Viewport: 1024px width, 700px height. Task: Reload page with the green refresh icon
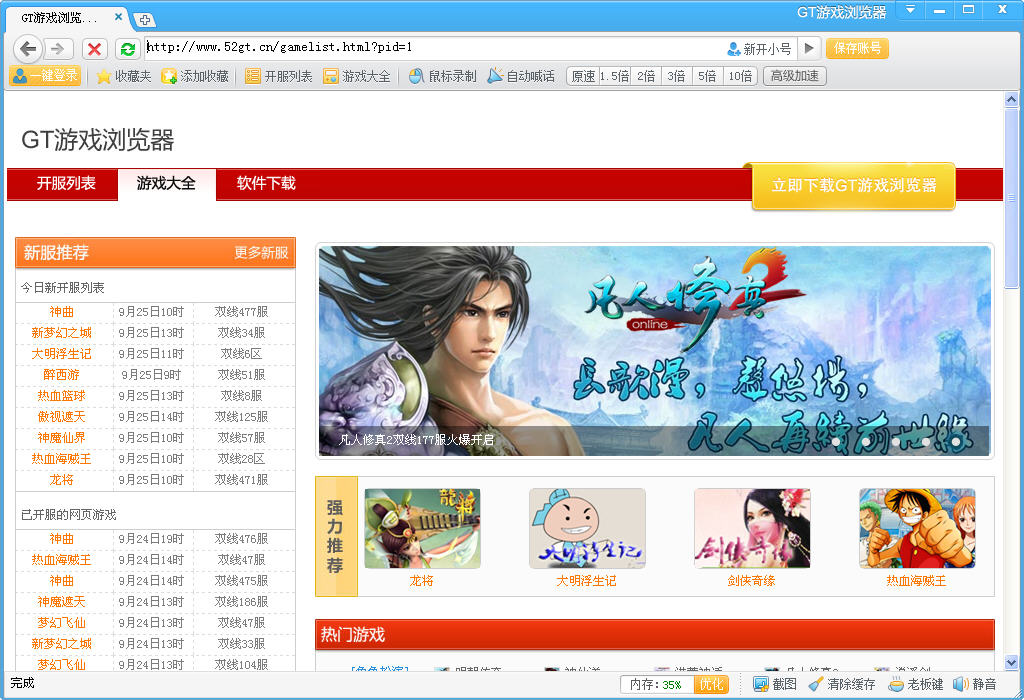pyautogui.click(x=128, y=49)
